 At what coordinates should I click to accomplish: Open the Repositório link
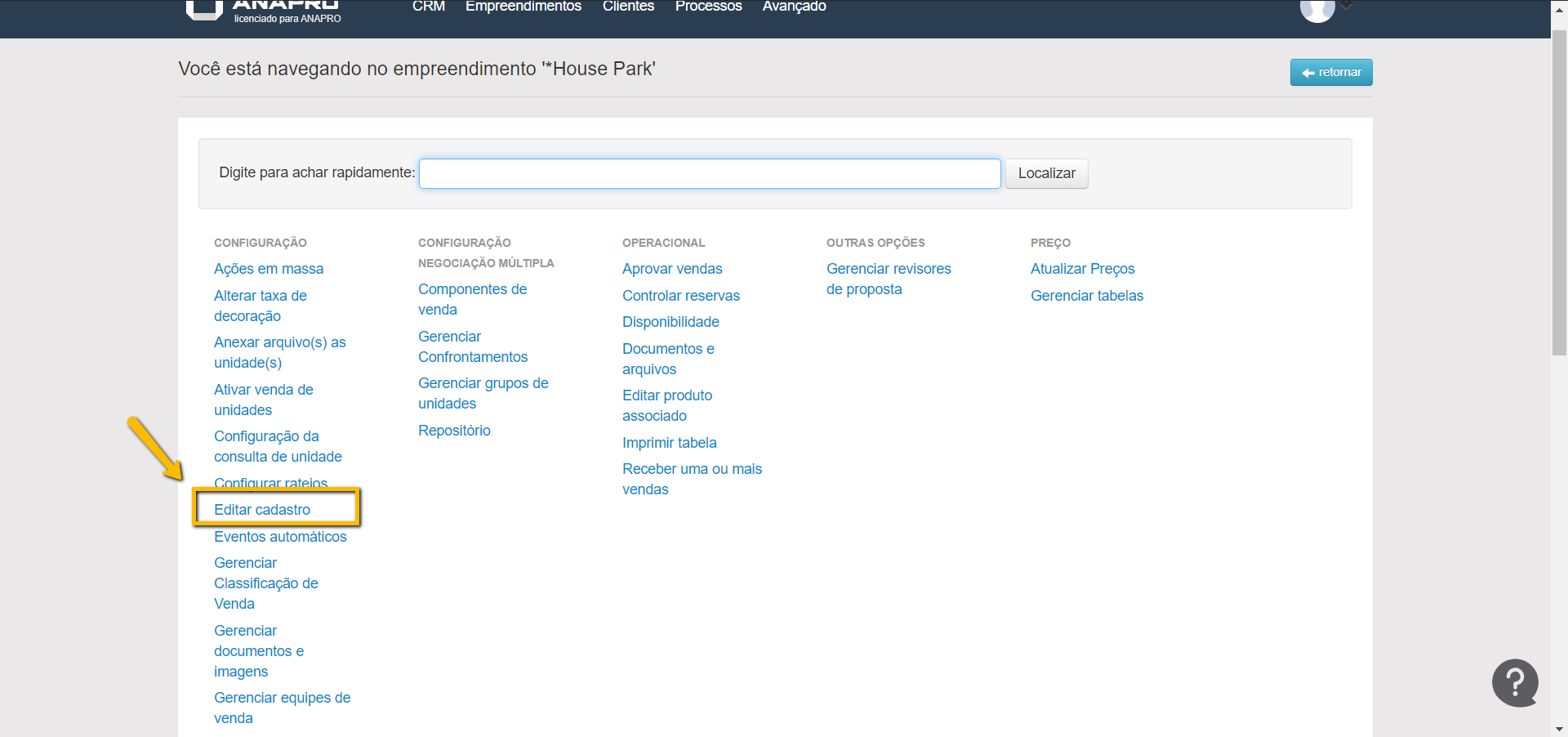454,431
